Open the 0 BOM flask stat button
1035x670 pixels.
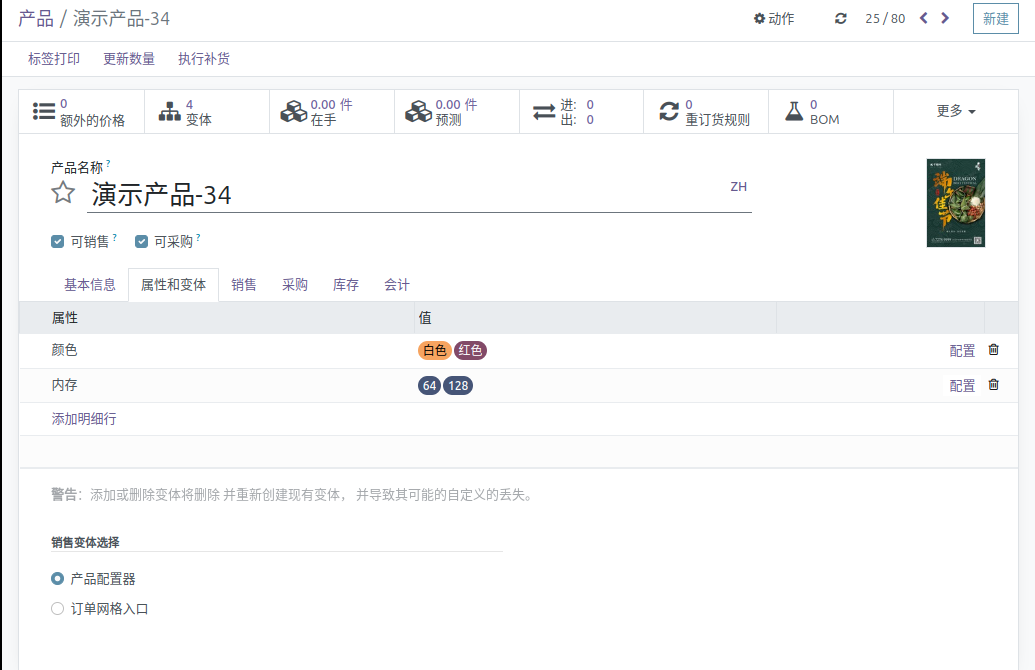point(830,112)
